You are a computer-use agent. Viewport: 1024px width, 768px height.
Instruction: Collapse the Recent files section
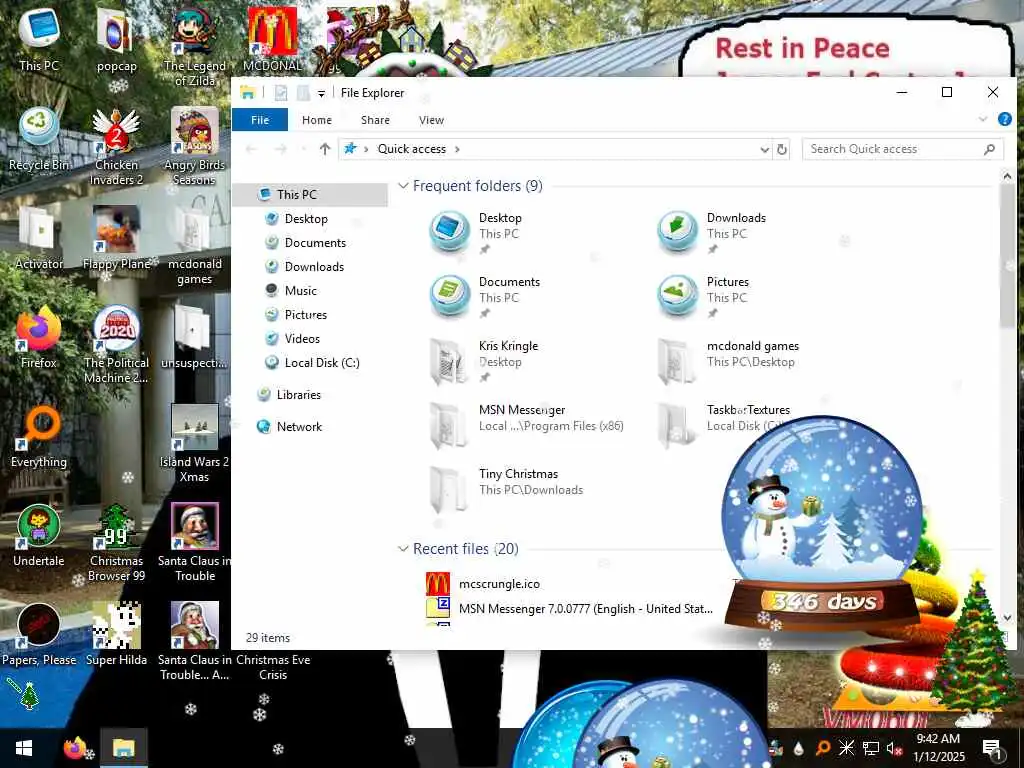pos(404,549)
